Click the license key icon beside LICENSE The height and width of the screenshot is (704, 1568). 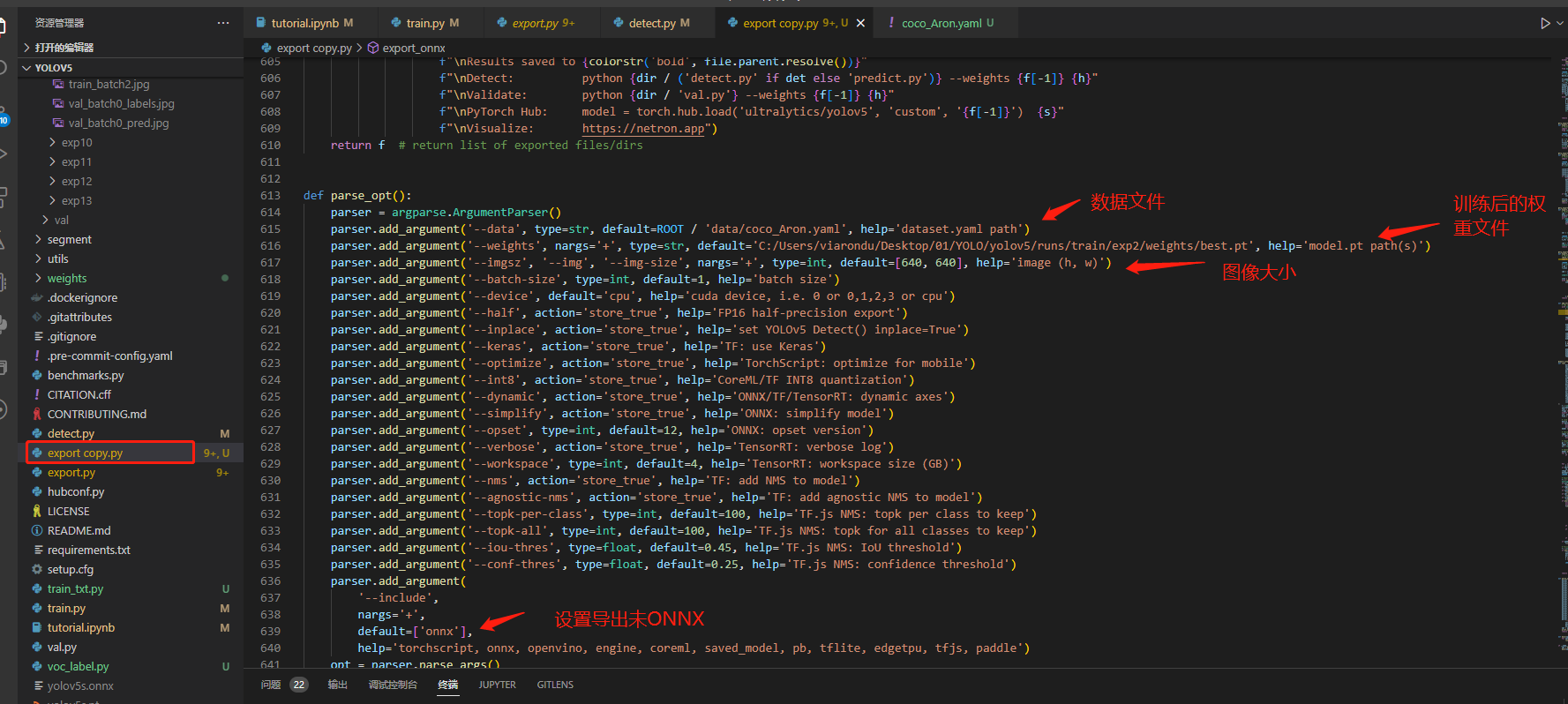coord(37,511)
